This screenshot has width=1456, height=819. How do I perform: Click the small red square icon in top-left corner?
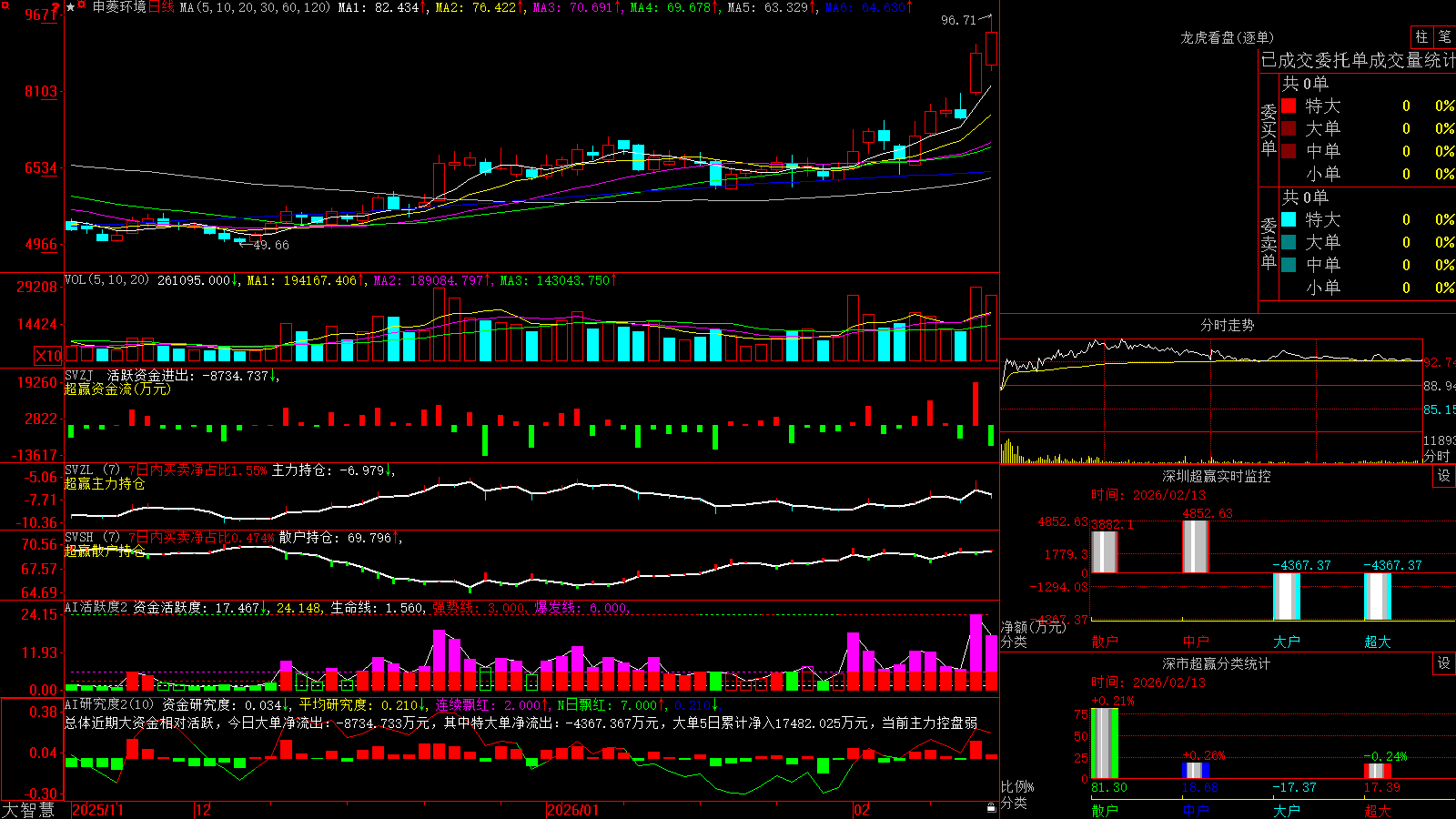[x=4, y=4]
